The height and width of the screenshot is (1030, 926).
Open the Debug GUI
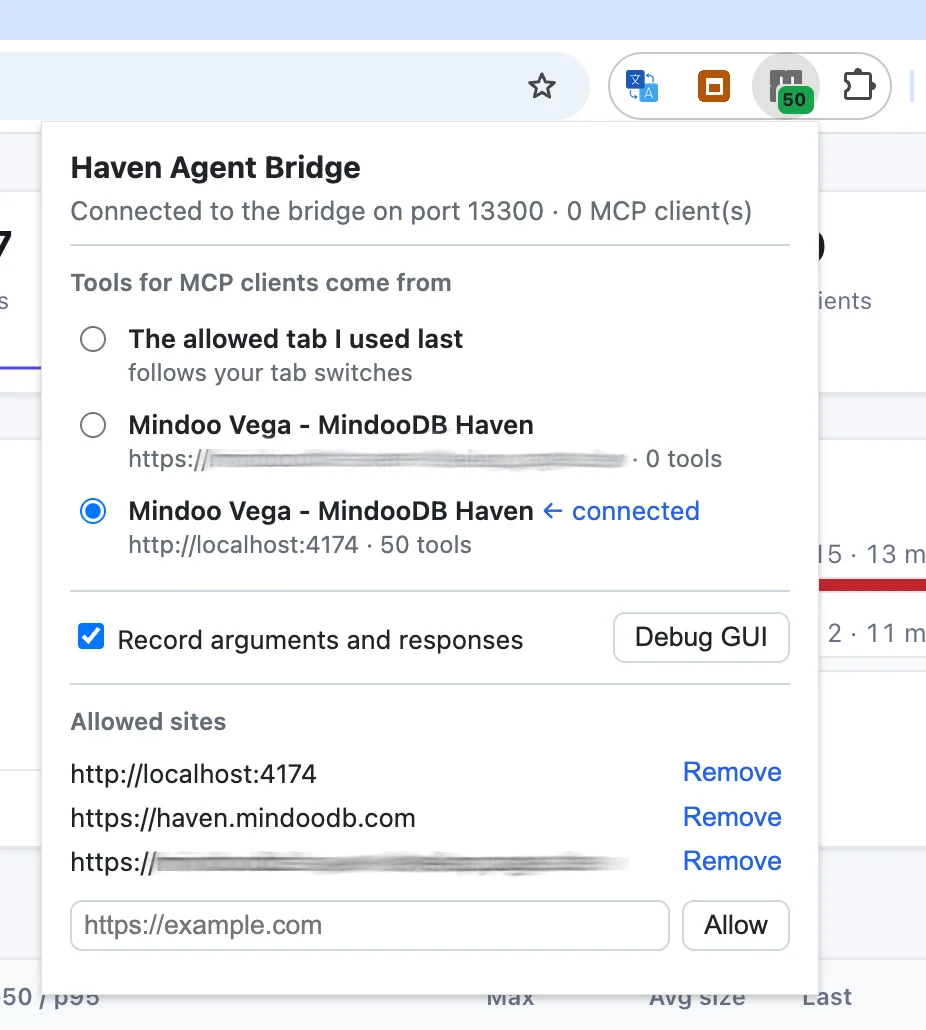pos(701,637)
